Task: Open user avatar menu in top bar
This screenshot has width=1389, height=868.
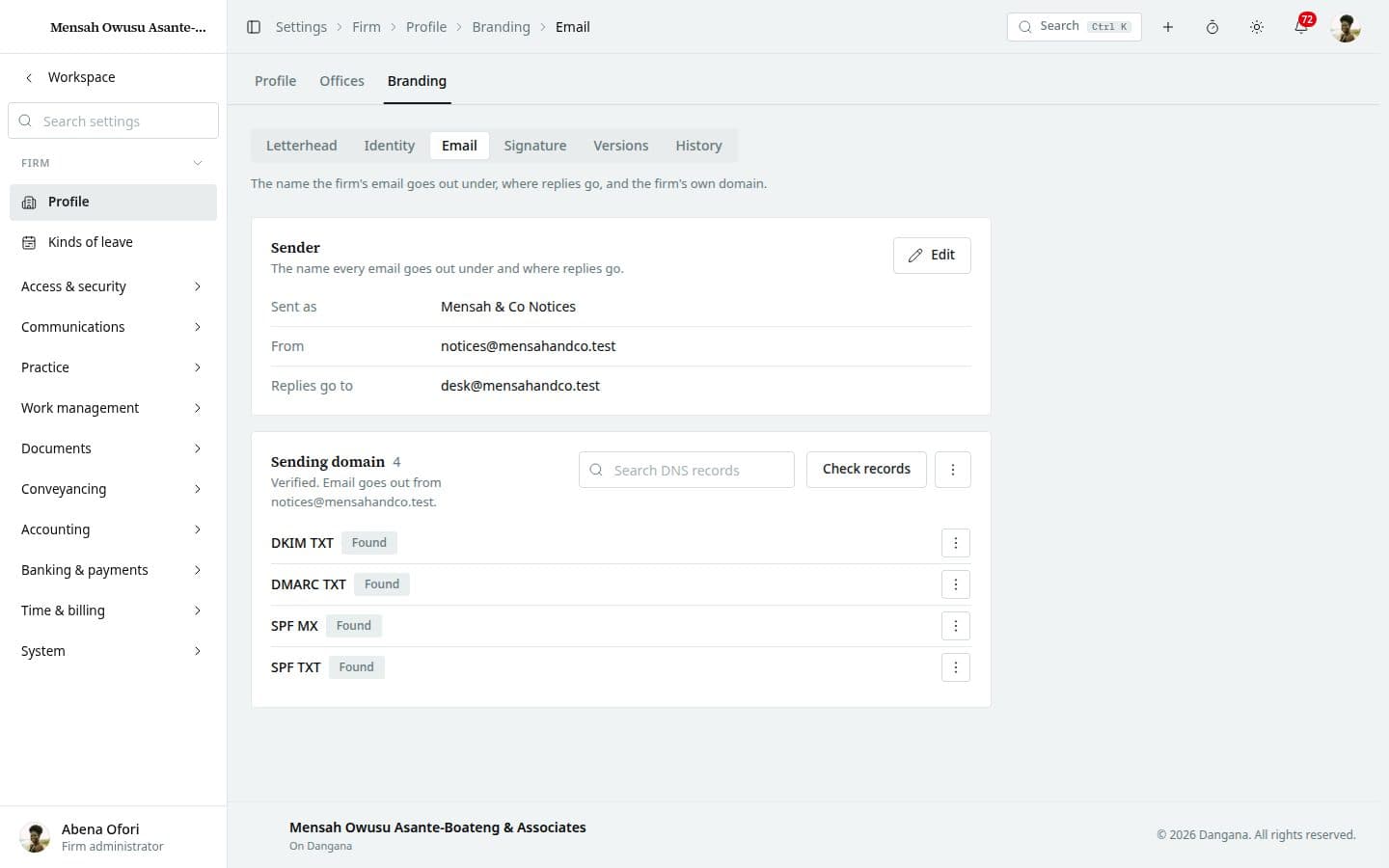Action: 1346,27
